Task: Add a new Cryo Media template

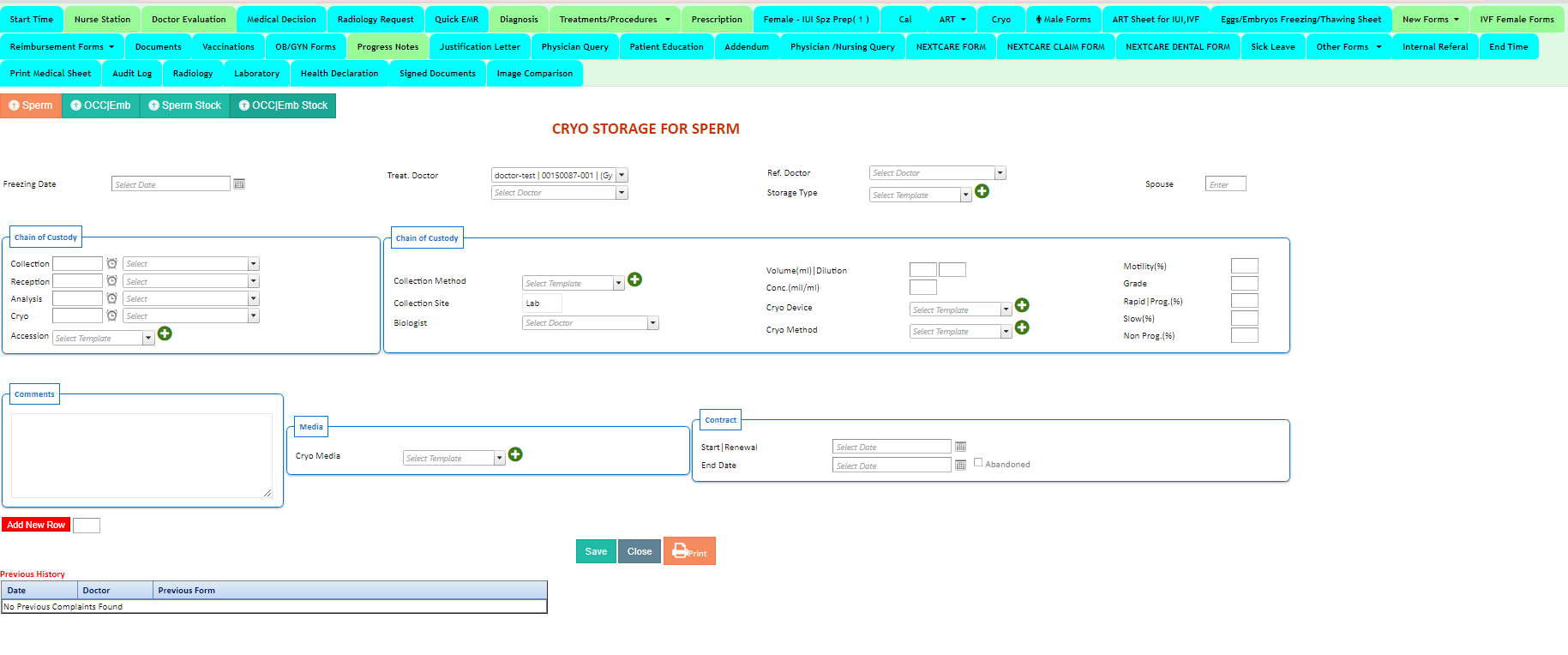Action: pyautogui.click(x=515, y=454)
